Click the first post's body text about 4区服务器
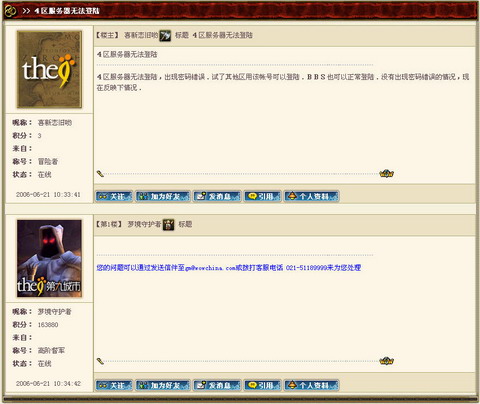Image resolution: width=480 pixels, height=404 pixels. click(283, 82)
